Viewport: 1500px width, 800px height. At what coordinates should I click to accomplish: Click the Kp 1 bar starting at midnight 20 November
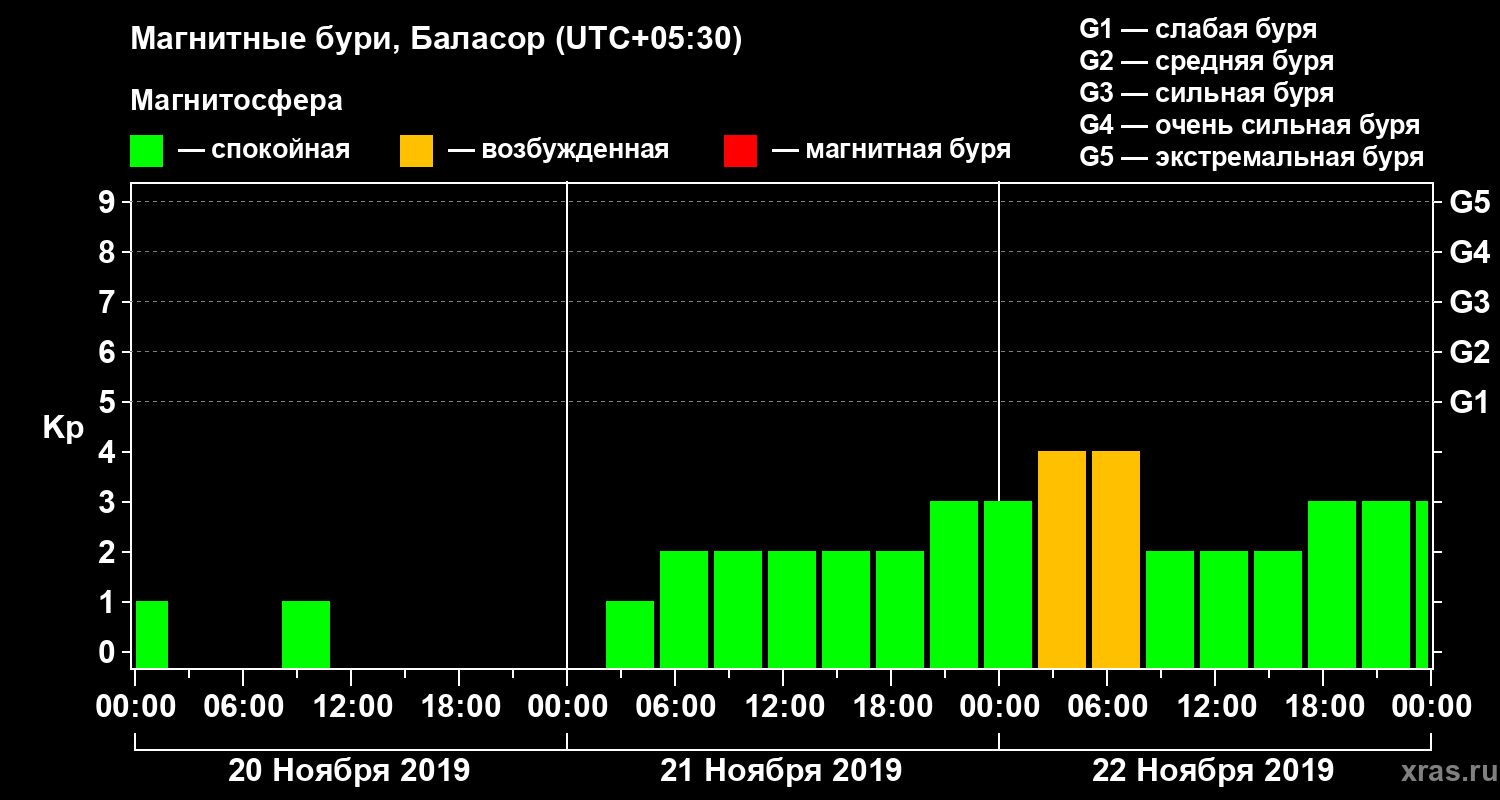[152, 634]
